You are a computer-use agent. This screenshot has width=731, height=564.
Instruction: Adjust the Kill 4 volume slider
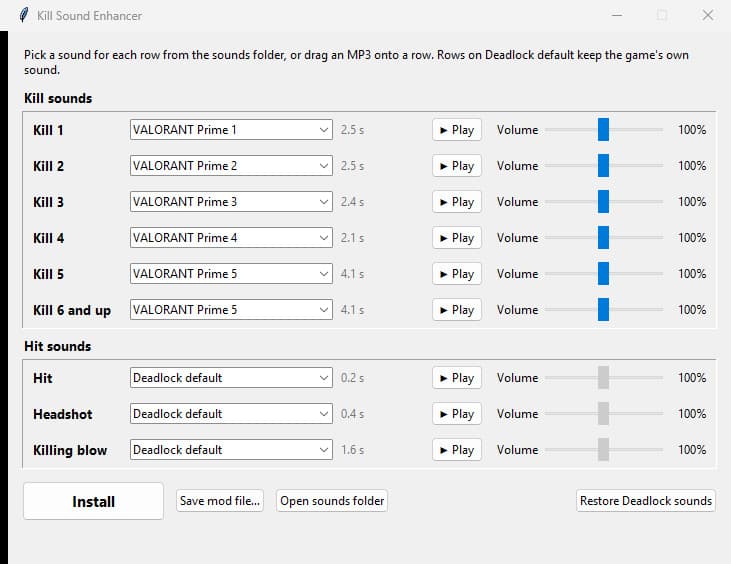[x=604, y=237]
